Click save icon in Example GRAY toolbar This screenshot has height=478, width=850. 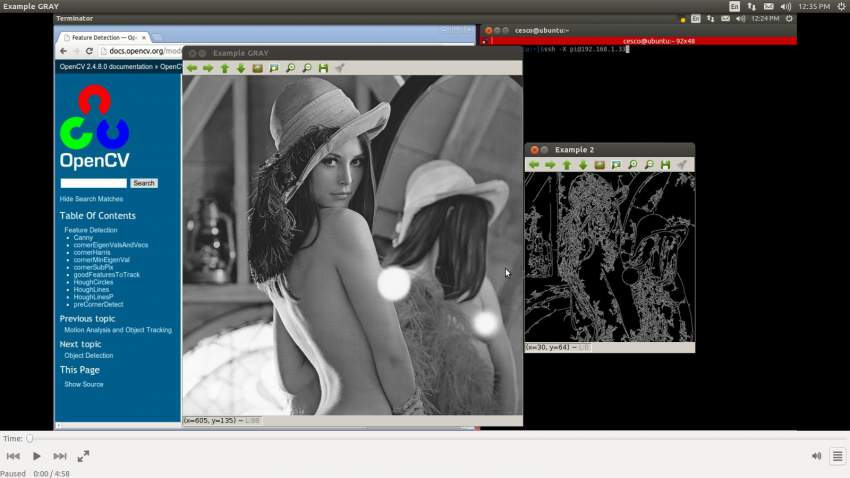324,68
